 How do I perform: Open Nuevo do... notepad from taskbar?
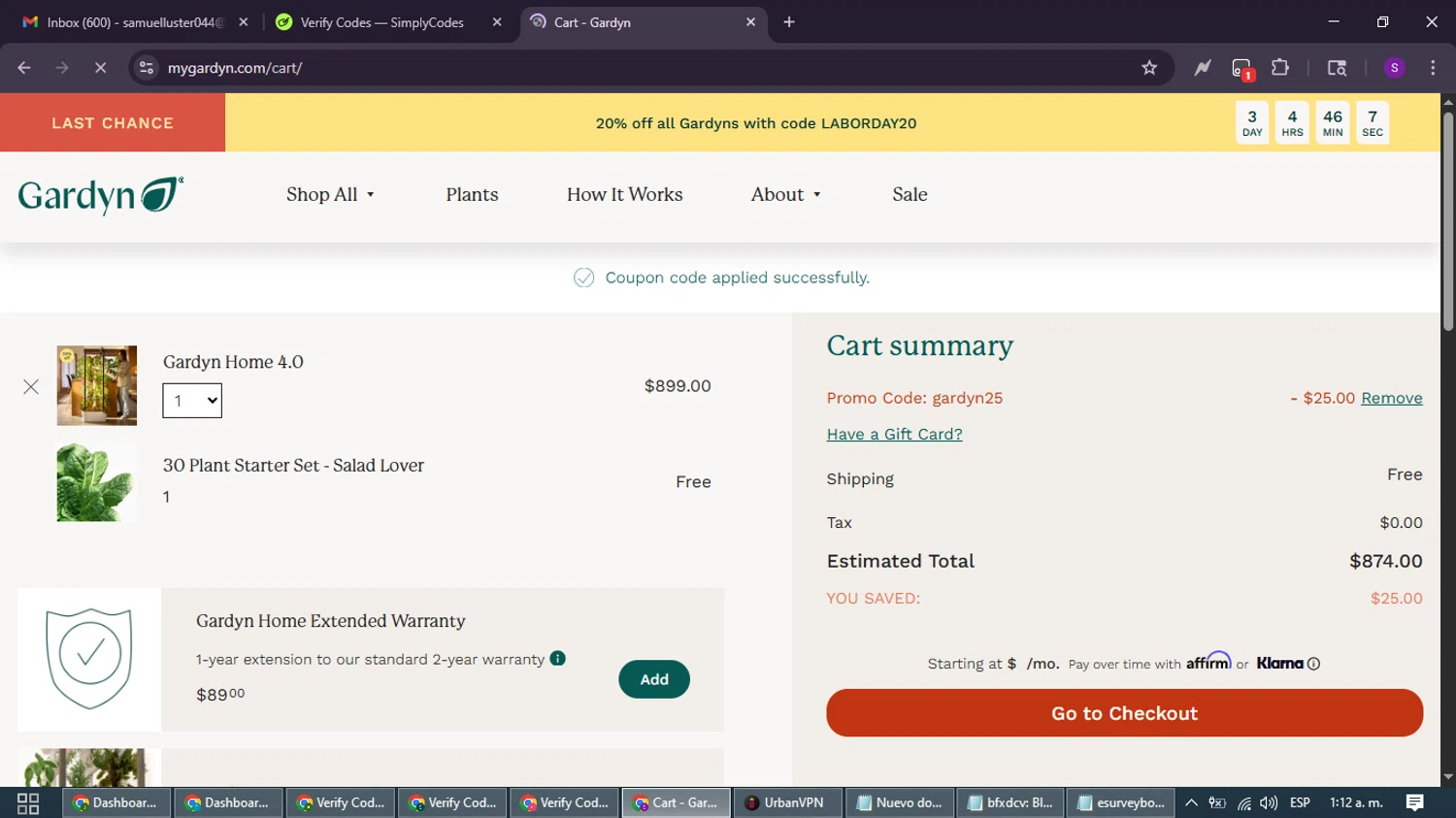click(900, 803)
